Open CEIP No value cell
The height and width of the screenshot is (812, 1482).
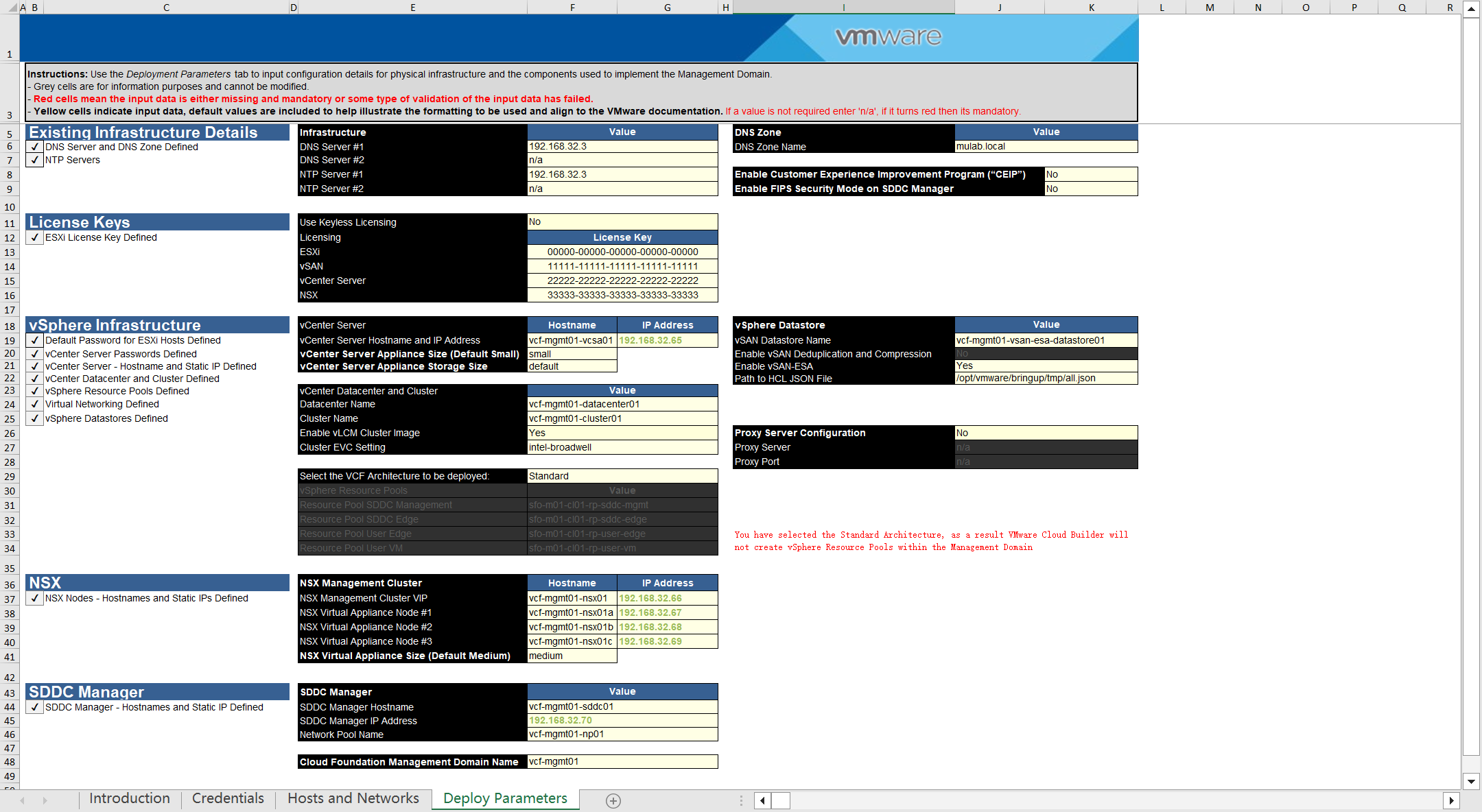(1091, 174)
